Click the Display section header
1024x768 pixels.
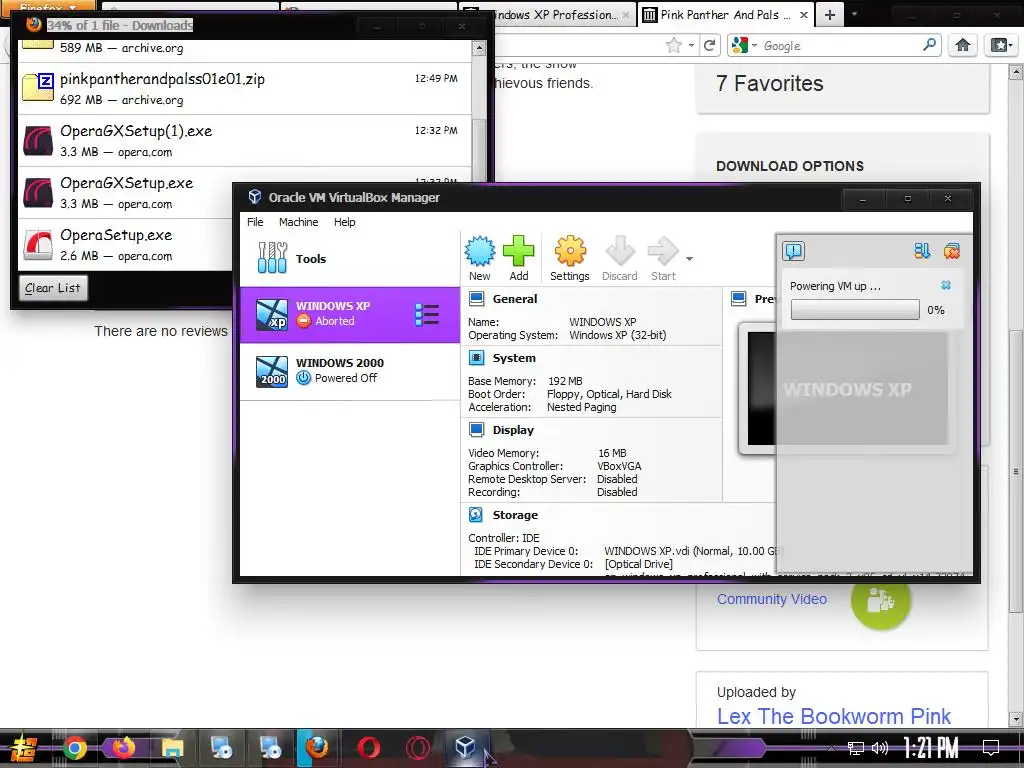(x=513, y=430)
